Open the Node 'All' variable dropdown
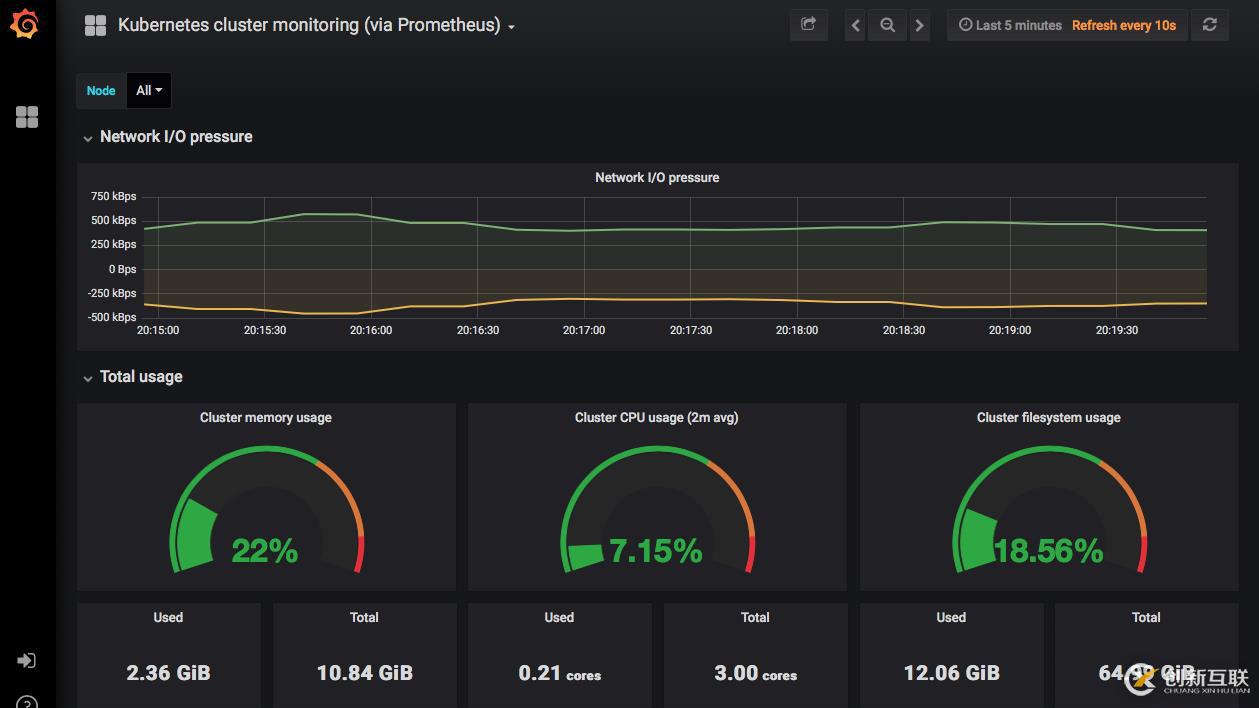 149,90
